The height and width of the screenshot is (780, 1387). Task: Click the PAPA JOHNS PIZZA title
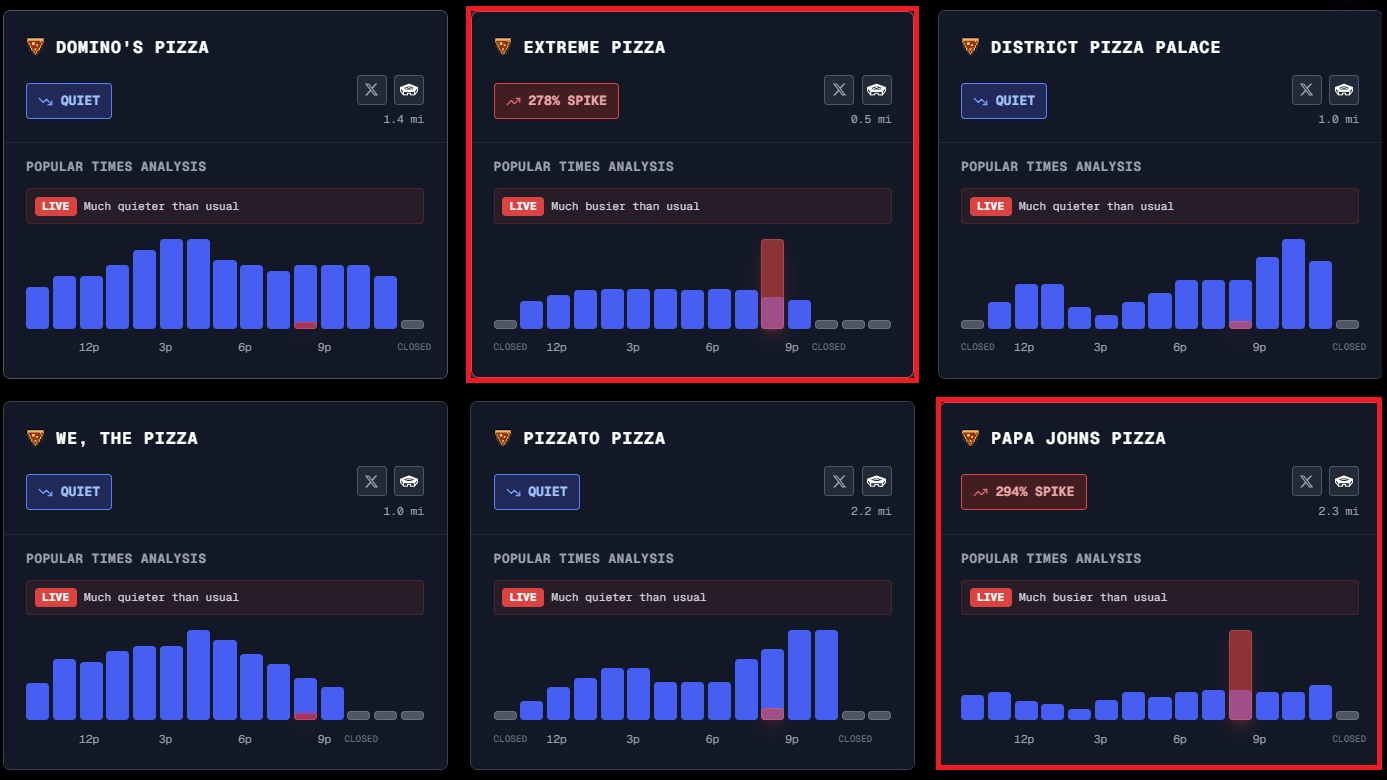1078,438
